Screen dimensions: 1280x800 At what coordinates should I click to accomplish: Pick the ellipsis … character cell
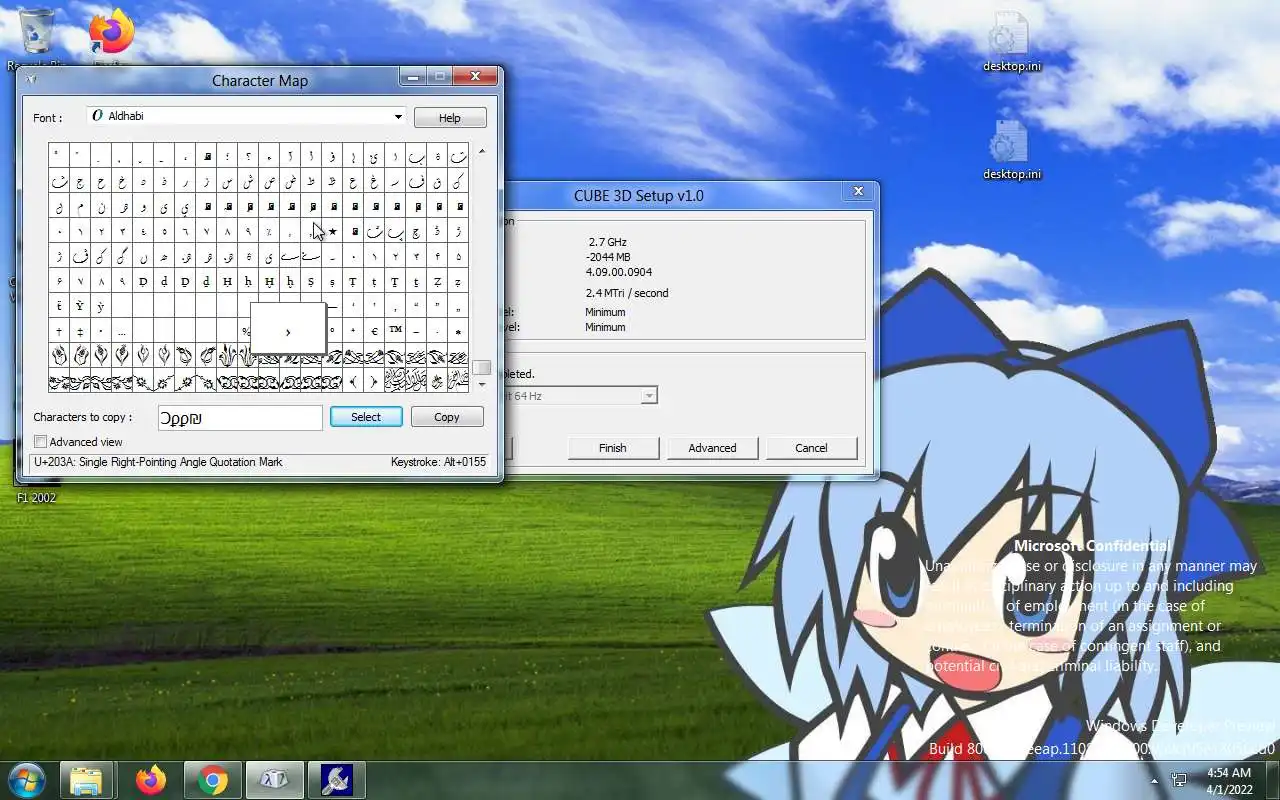pos(122,331)
